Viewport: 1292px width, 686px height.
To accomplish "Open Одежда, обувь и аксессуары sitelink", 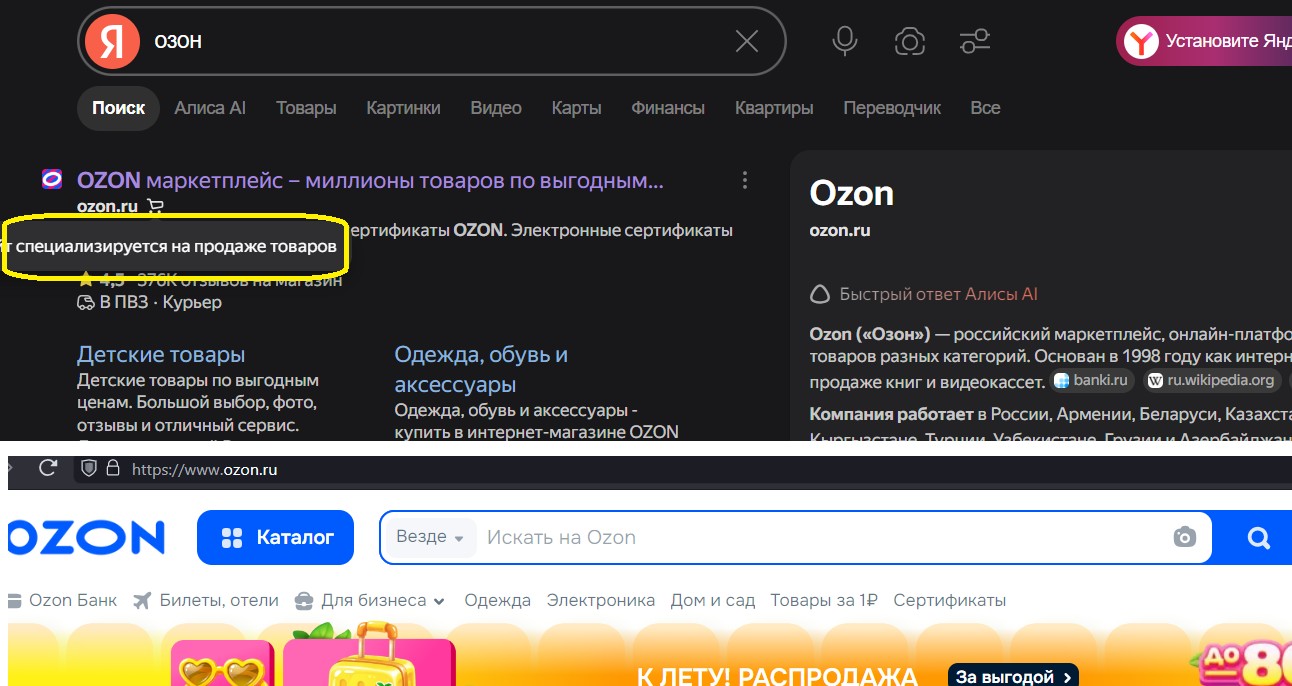I will pyautogui.click(x=481, y=369).
